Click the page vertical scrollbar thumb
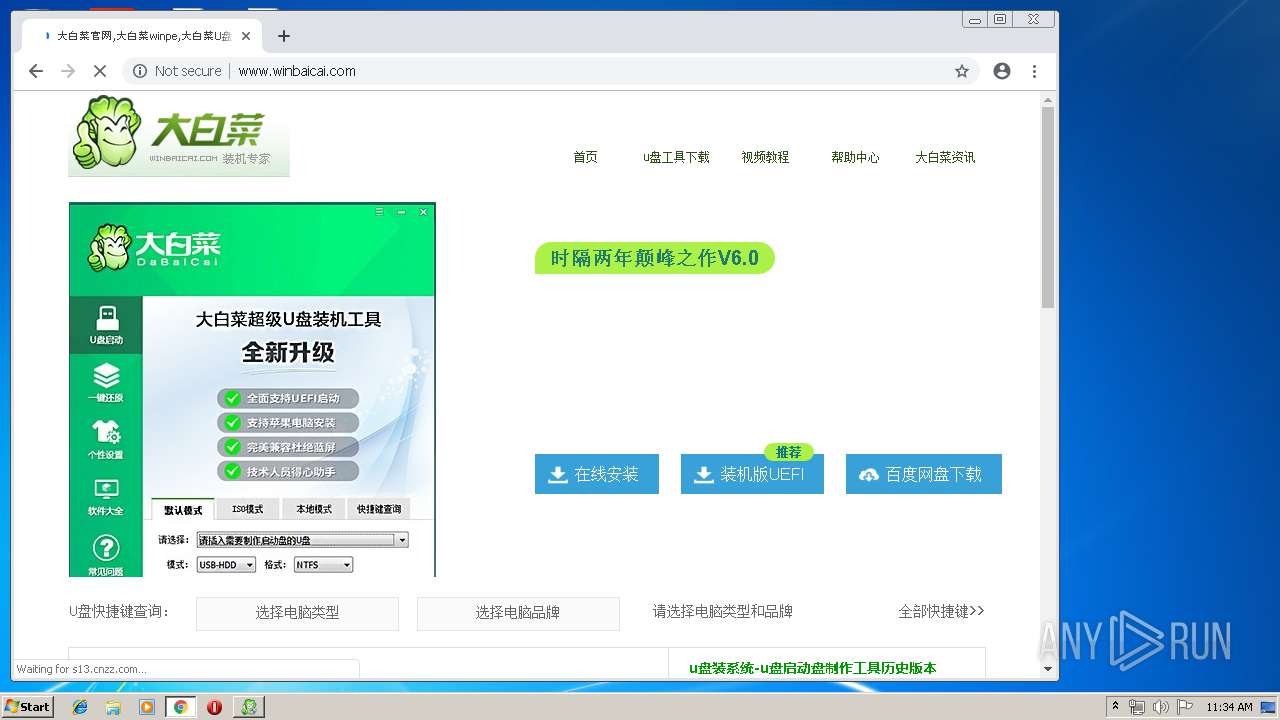This screenshot has width=1280, height=720. coord(1048,207)
